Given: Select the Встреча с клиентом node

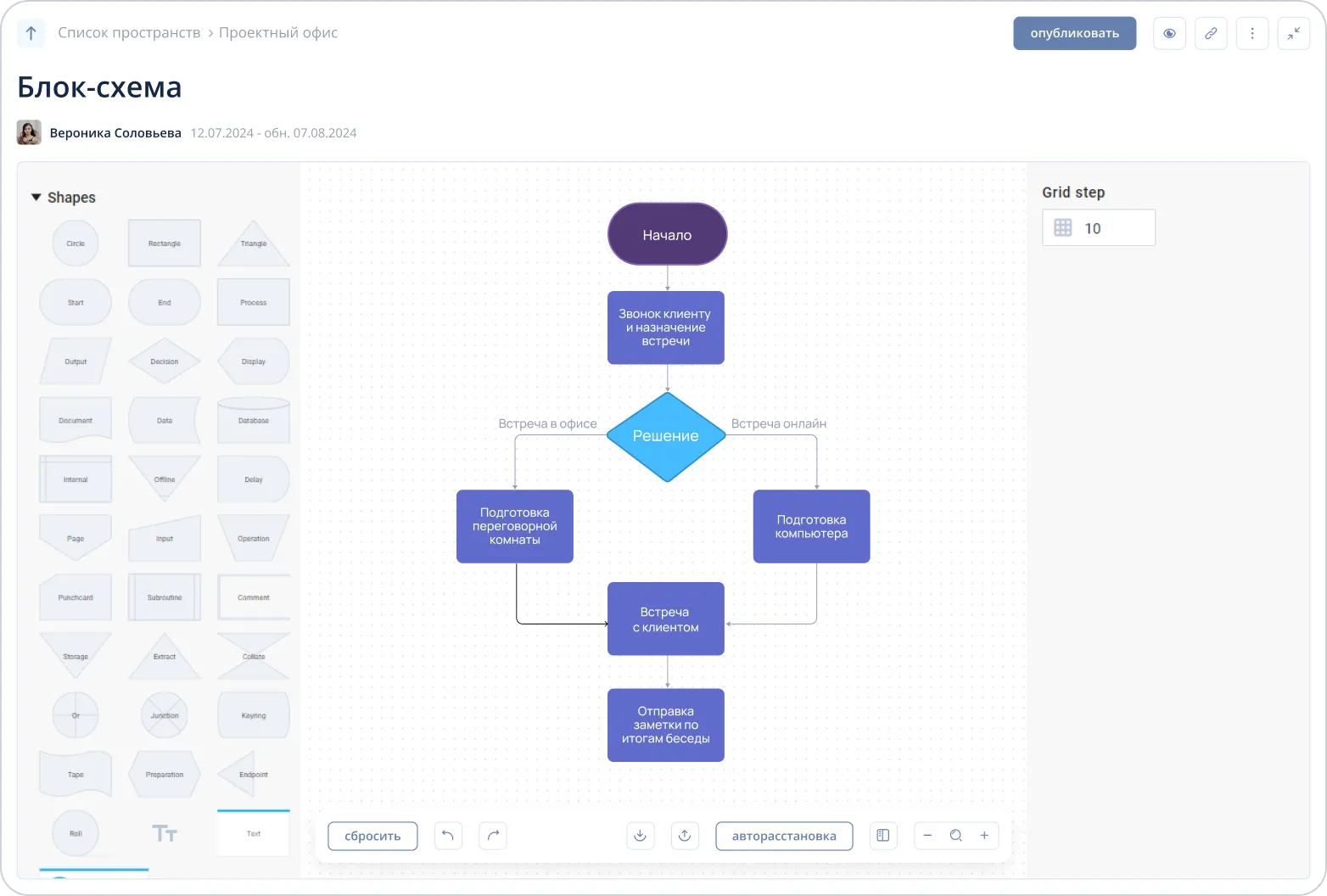Looking at the screenshot, I should pyautogui.click(x=665, y=619).
